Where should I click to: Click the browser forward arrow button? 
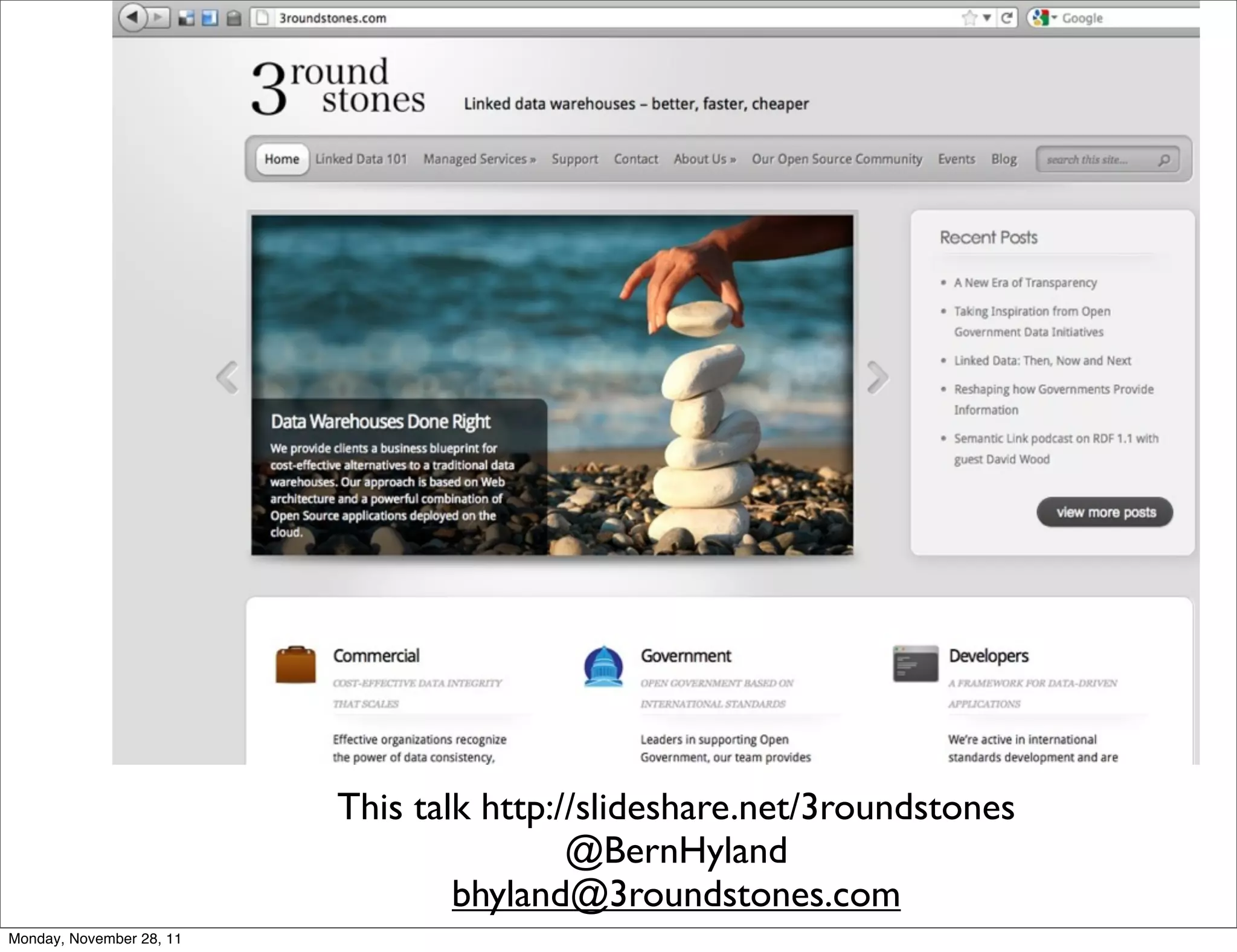click(x=159, y=18)
